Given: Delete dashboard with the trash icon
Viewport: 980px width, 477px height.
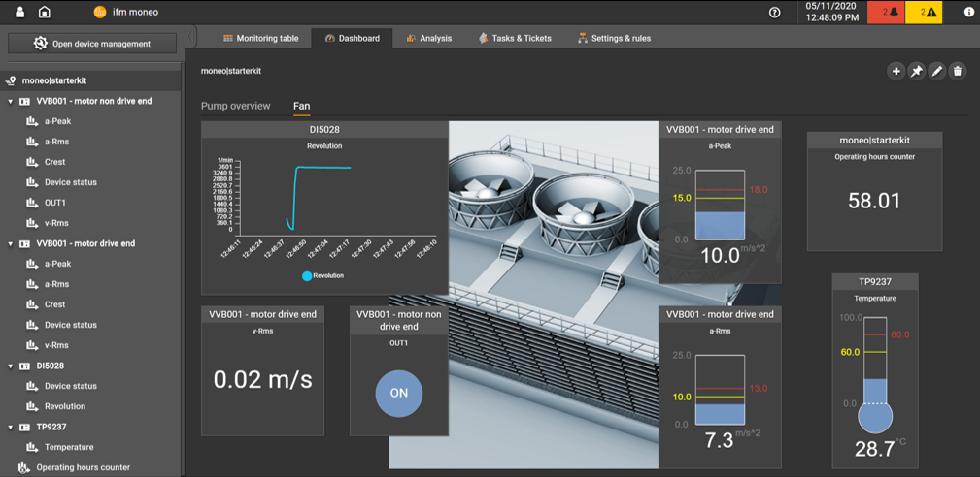Looking at the screenshot, I should pyautogui.click(x=957, y=71).
